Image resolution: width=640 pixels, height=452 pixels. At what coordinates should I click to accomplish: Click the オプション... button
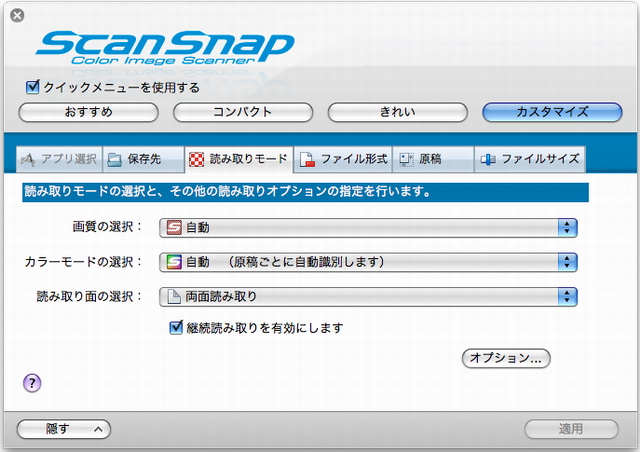(x=506, y=358)
